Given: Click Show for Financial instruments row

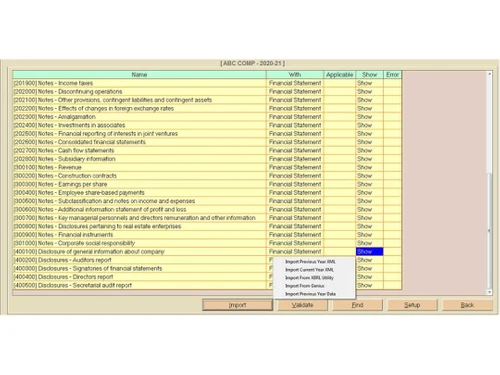Looking at the screenshot, I should click(x=369, y=235).
